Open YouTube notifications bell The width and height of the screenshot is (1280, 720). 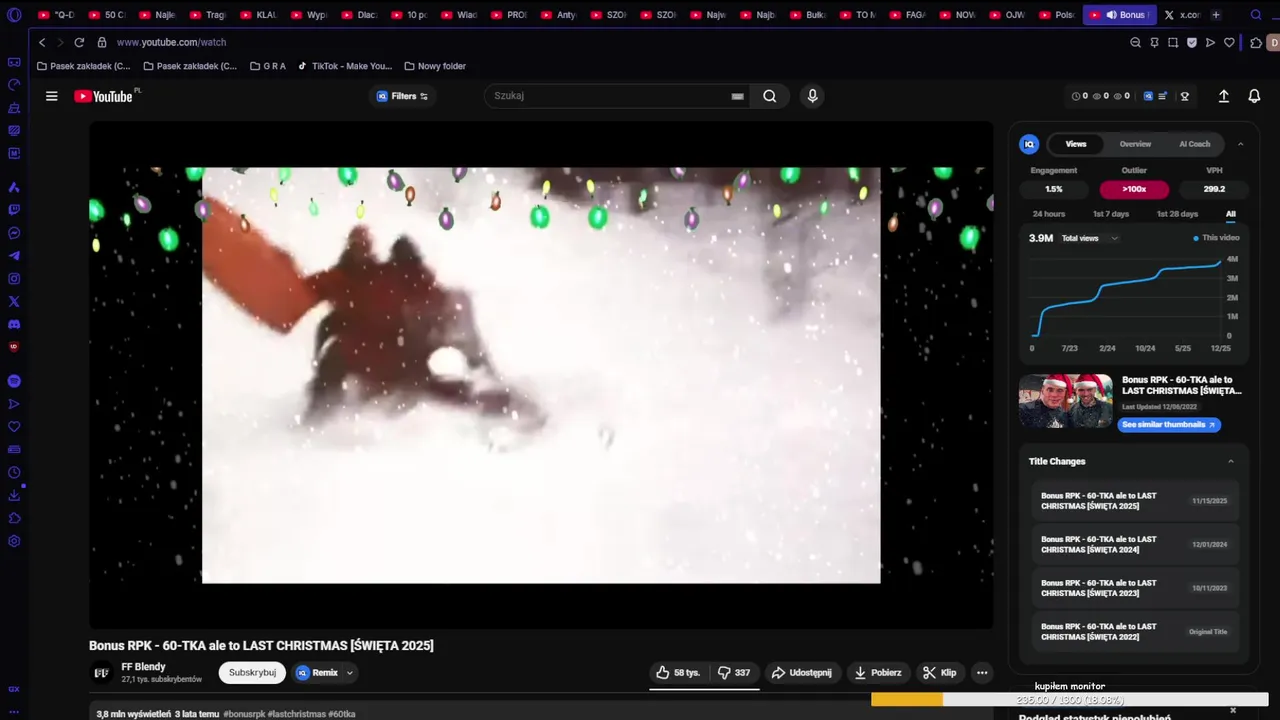(x=1254, y=96)
